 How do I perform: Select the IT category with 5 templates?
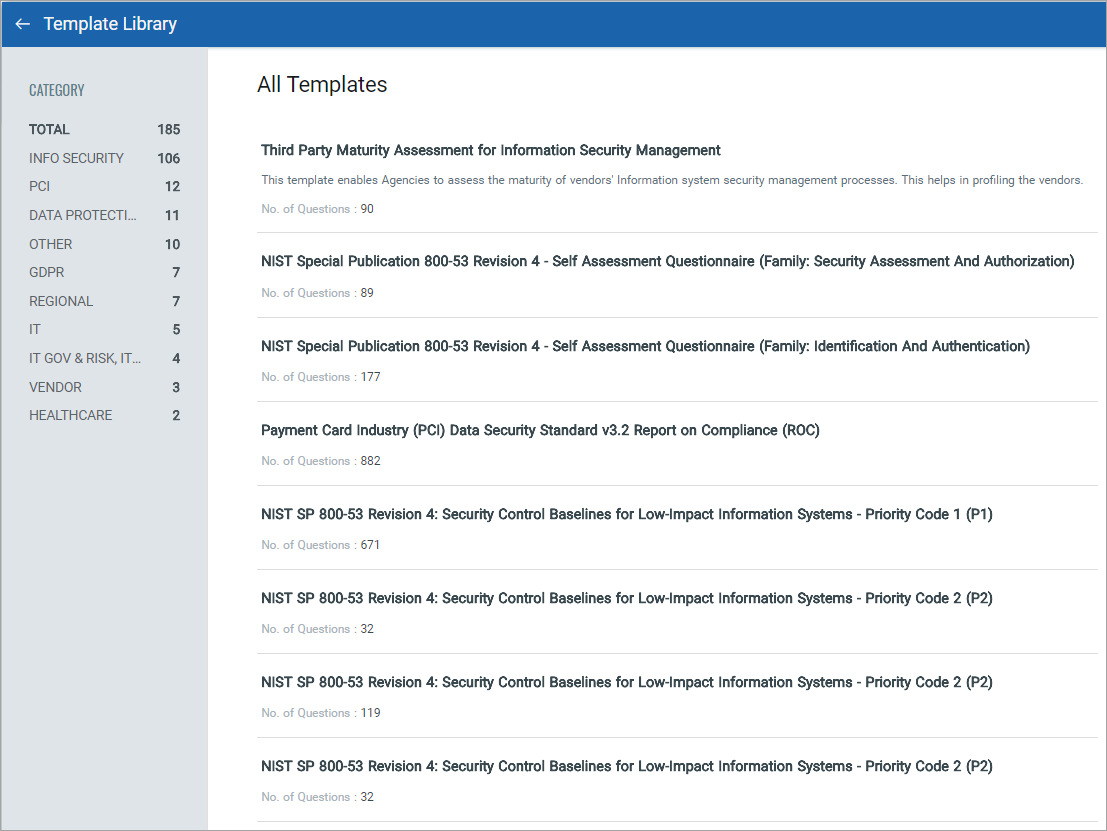click(x=35, y=329)
